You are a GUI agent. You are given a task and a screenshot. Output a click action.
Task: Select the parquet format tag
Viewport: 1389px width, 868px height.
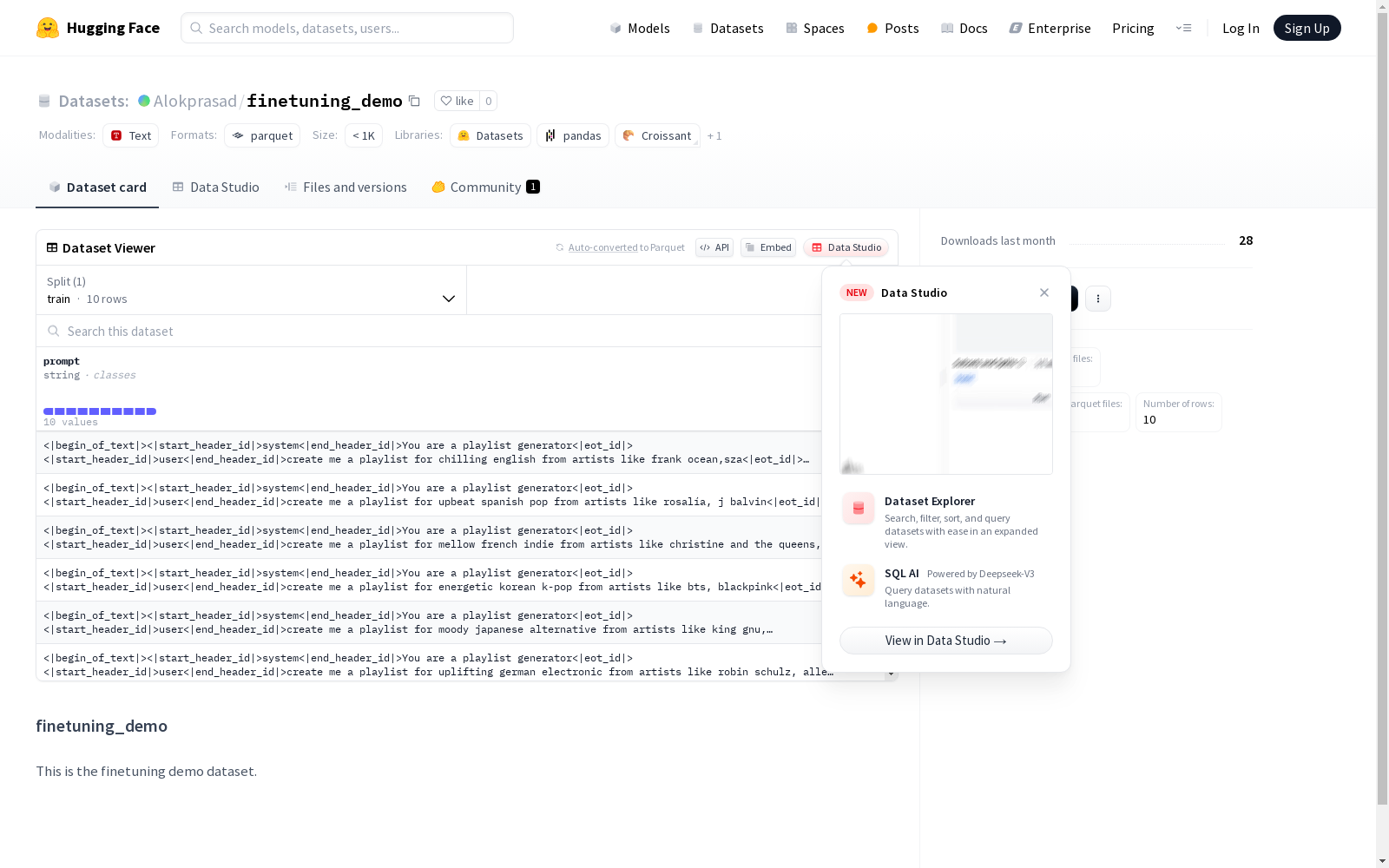tap(262, 135)
